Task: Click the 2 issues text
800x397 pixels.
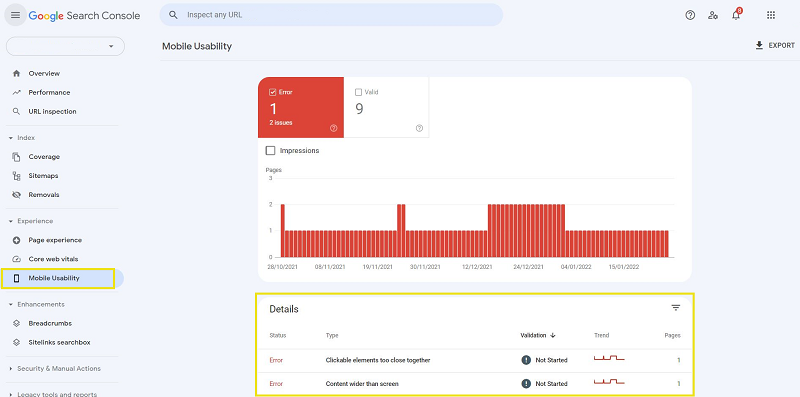Action: pos(281,123)
